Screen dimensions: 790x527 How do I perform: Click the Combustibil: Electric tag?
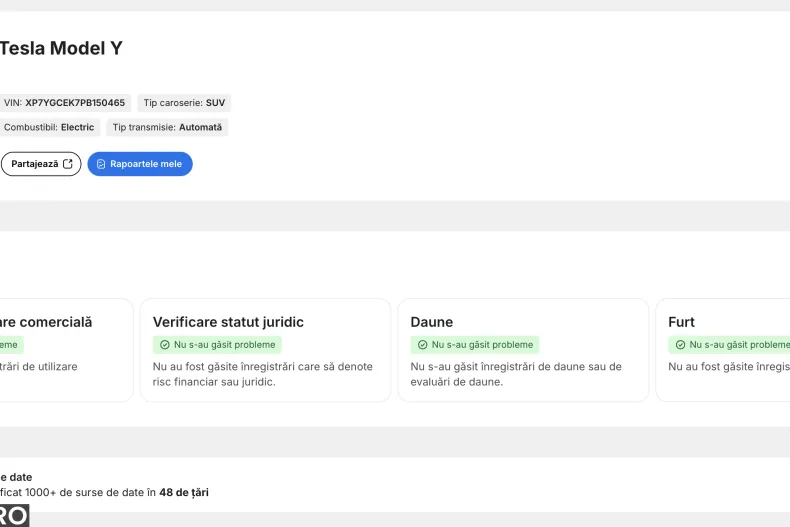point(49,127)
